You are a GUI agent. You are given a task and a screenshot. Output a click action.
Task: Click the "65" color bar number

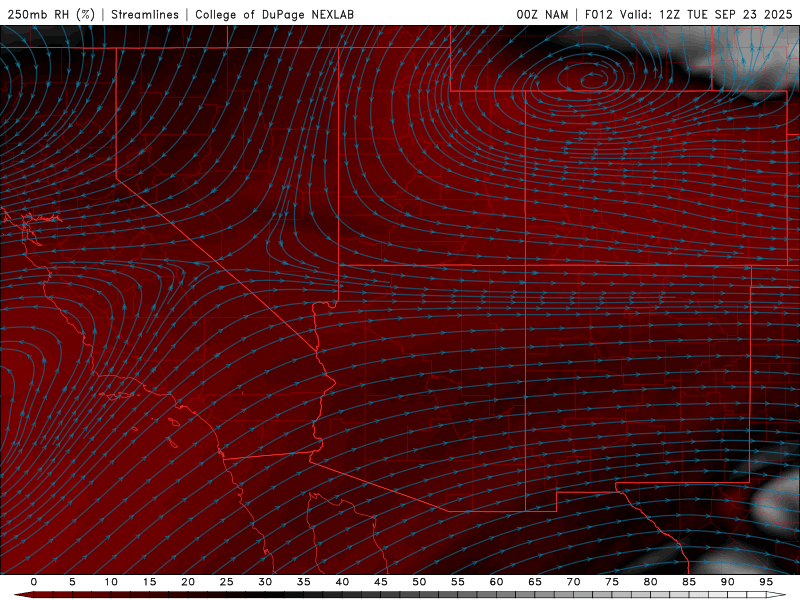pyautogui.click(x=535, y=582)
